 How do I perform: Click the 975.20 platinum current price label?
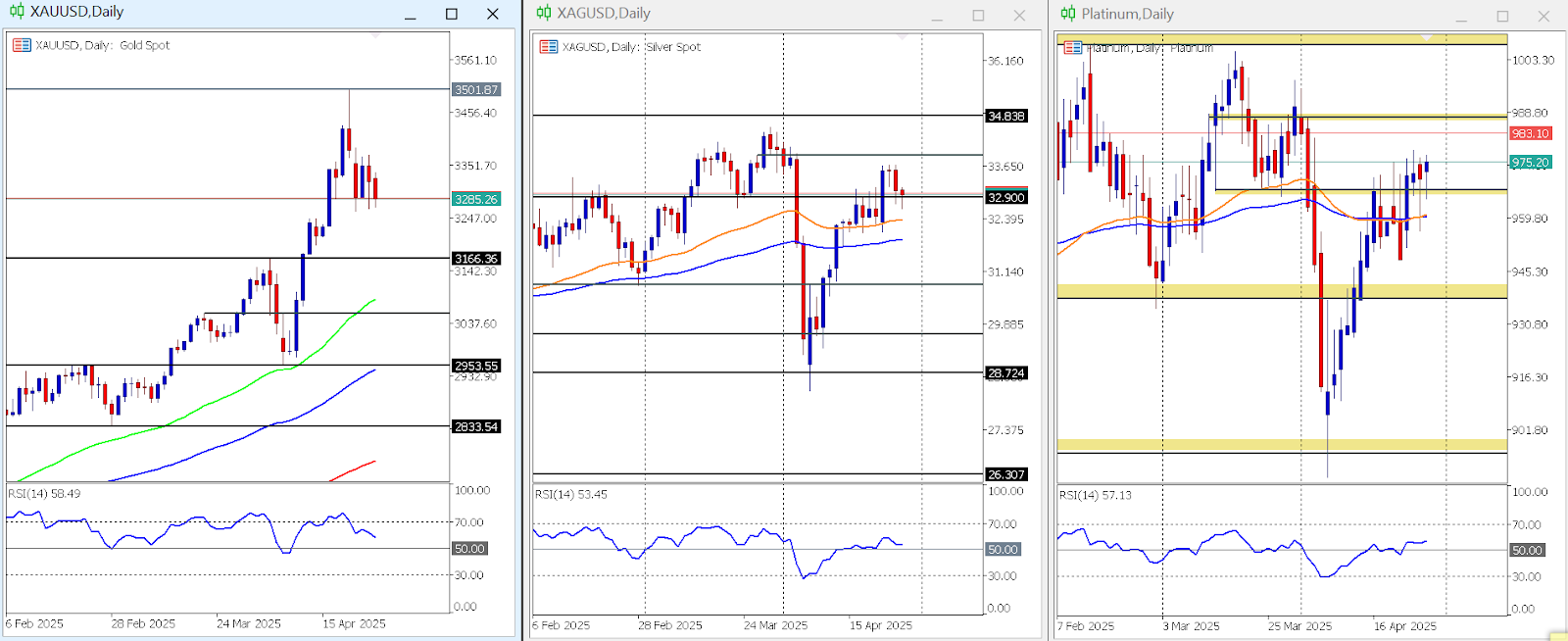click(x=1530, y=163)
